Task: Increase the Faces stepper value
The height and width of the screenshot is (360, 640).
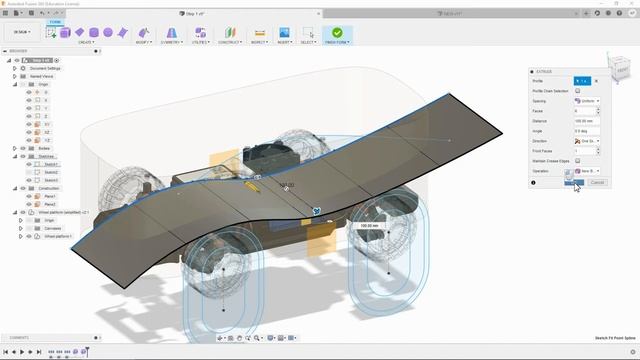Action: click(598, 109)
